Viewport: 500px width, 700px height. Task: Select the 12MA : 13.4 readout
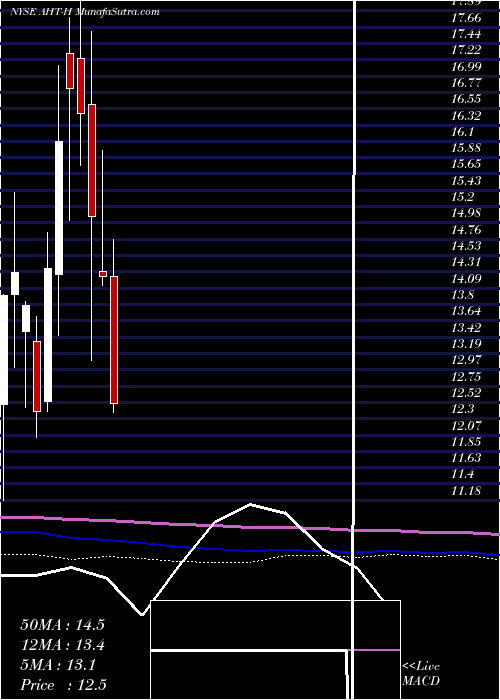click(62, 645)
